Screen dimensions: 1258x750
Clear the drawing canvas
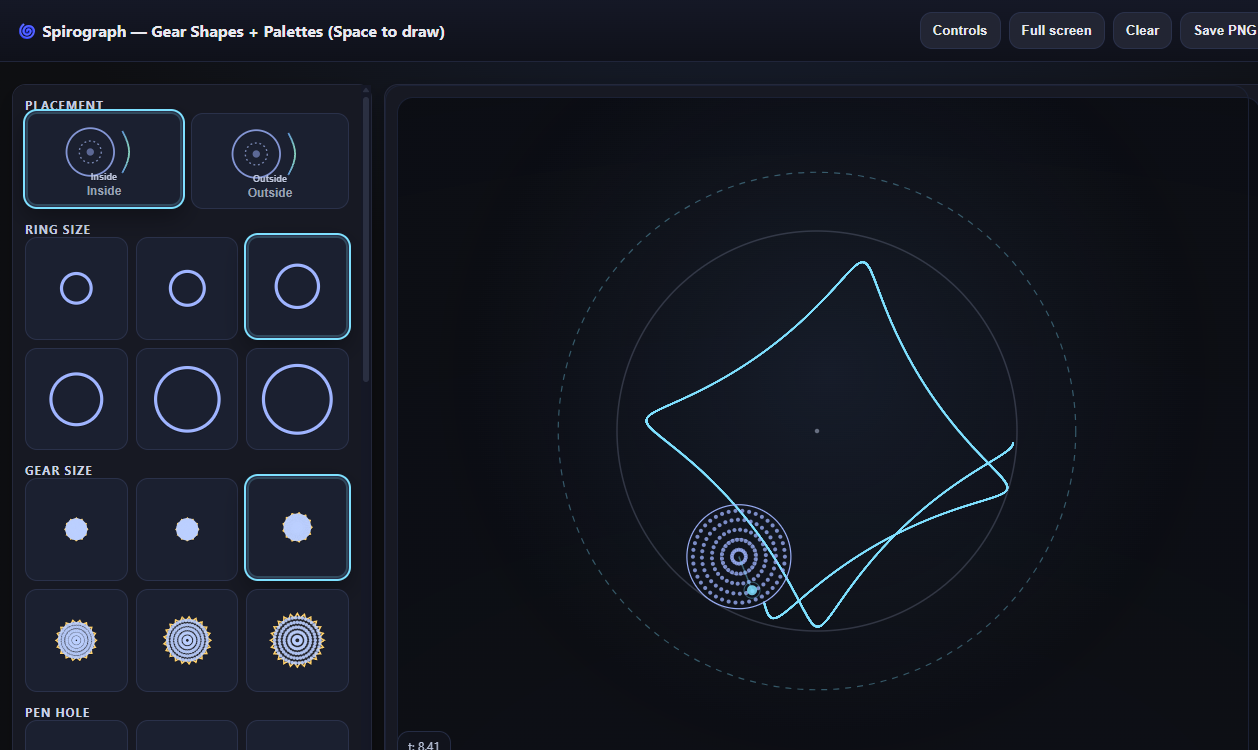1142,30
